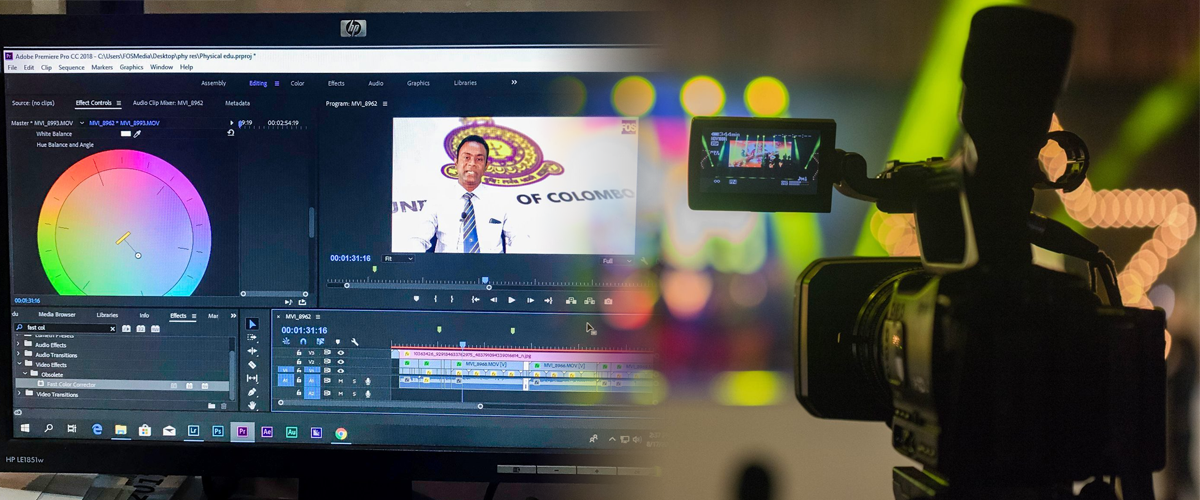
Task: Open the Sequence menu
Action: point(71,67)
